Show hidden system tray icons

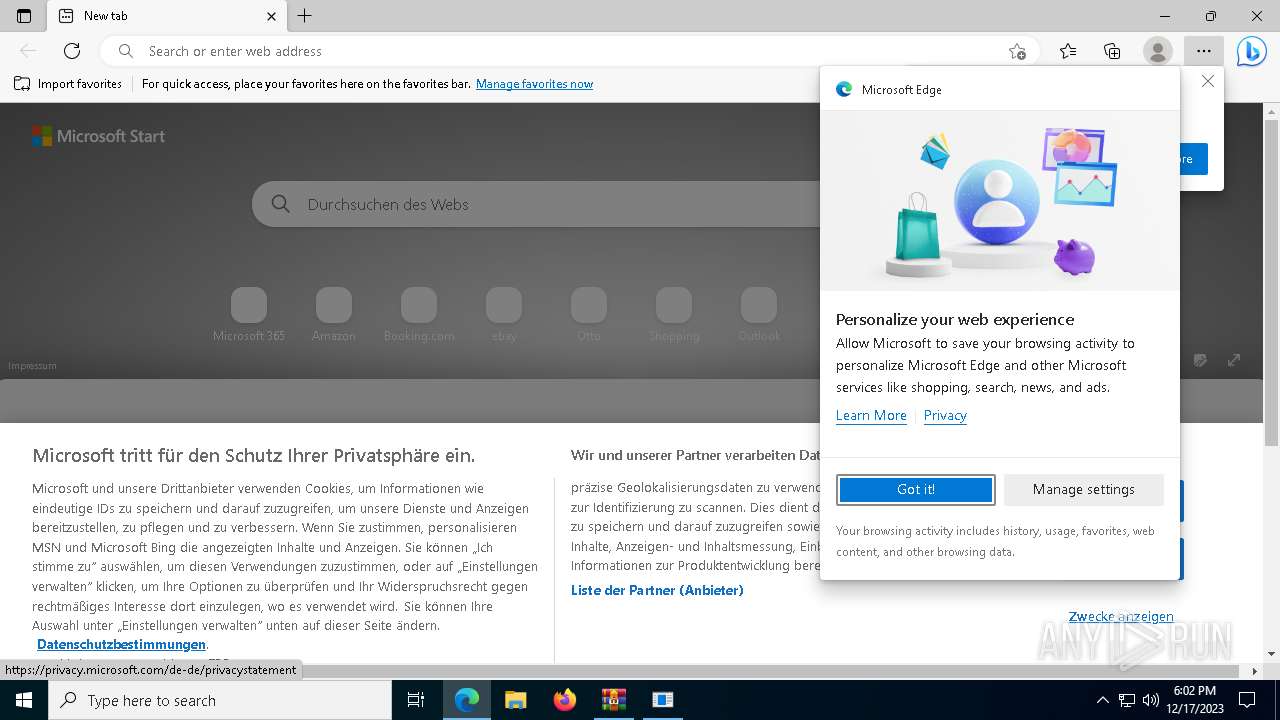pyautogui.click(x=1103, y=700)
